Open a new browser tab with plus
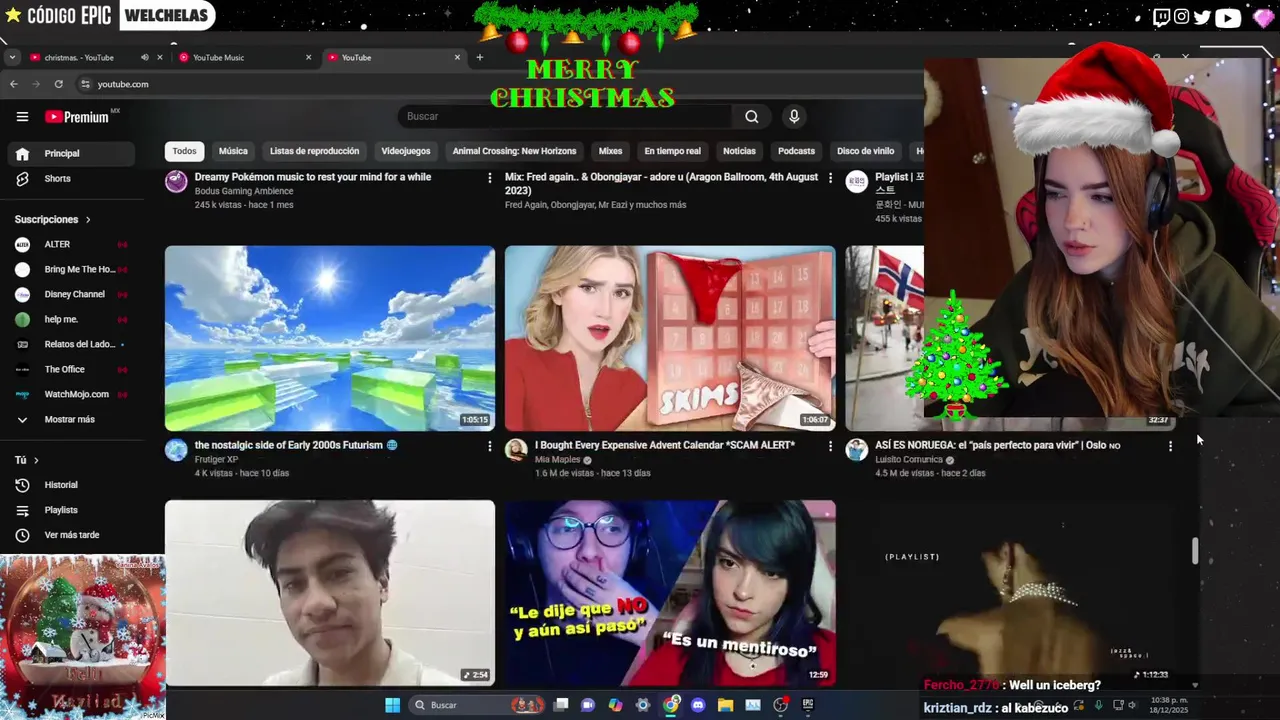Image resolution: width=1280 pixels, height=720 pixels. [479, 57]
